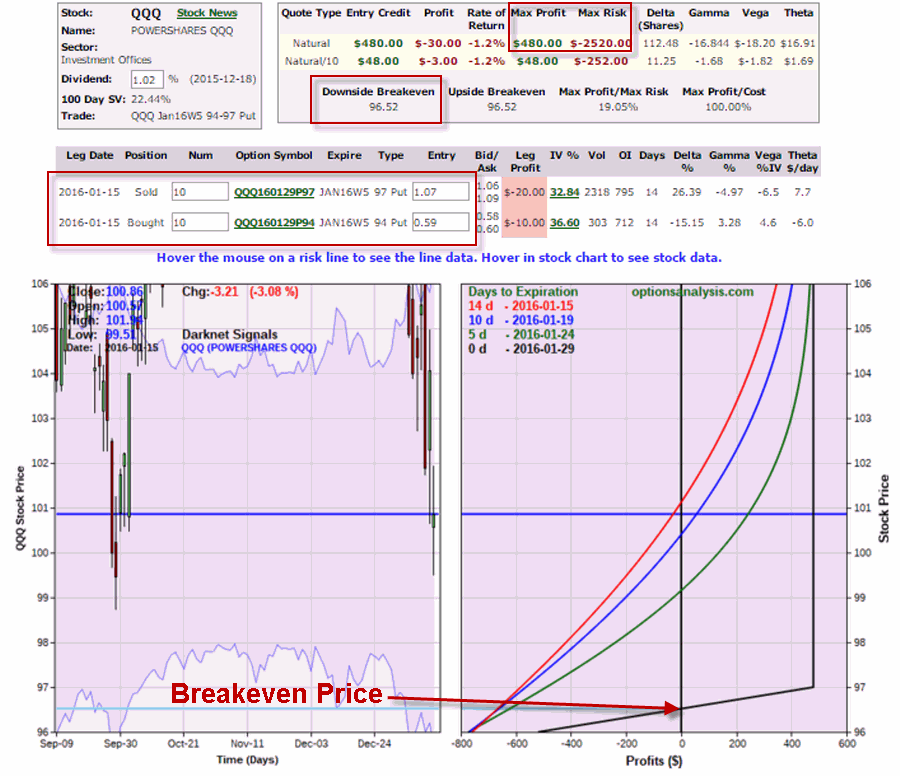
Task: Click the Num field of the Sold leg
Action: click(200, 192)
